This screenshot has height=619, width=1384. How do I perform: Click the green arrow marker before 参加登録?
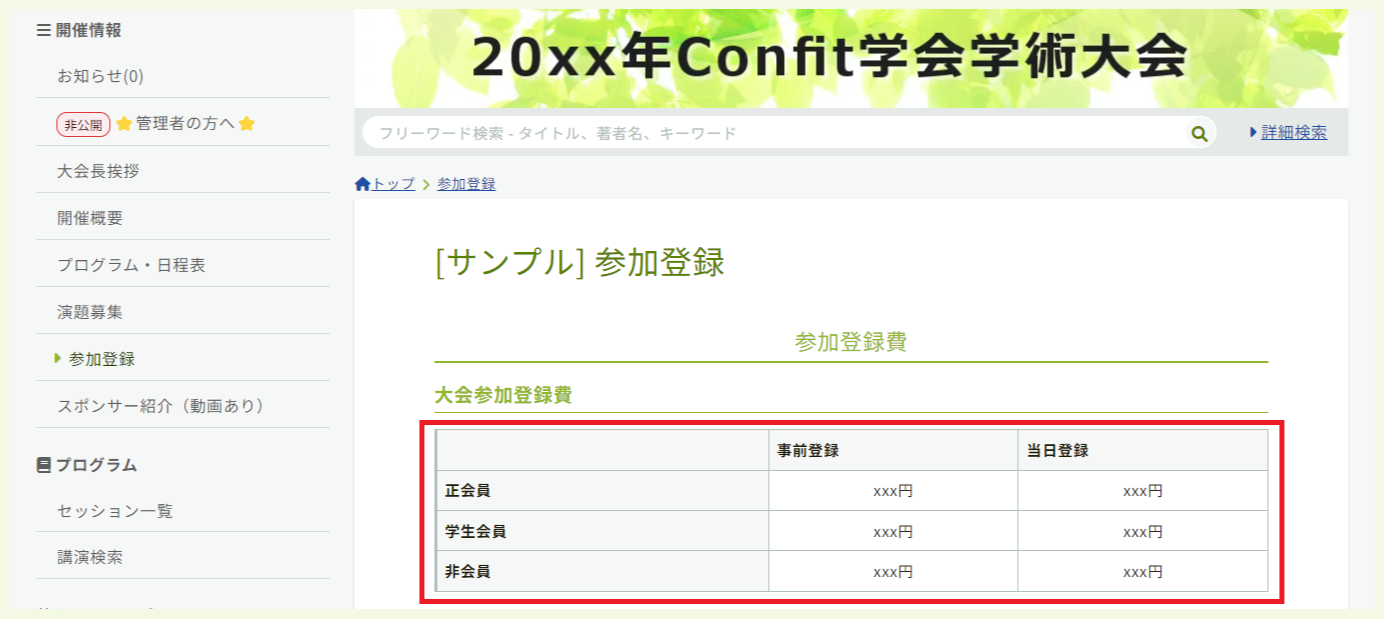[55, 357]
